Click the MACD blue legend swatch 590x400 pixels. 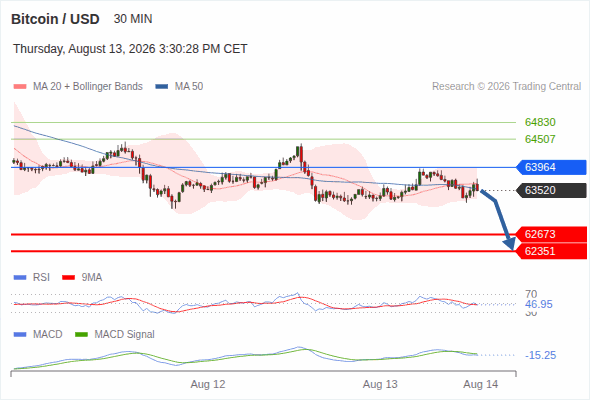[20, 335]
